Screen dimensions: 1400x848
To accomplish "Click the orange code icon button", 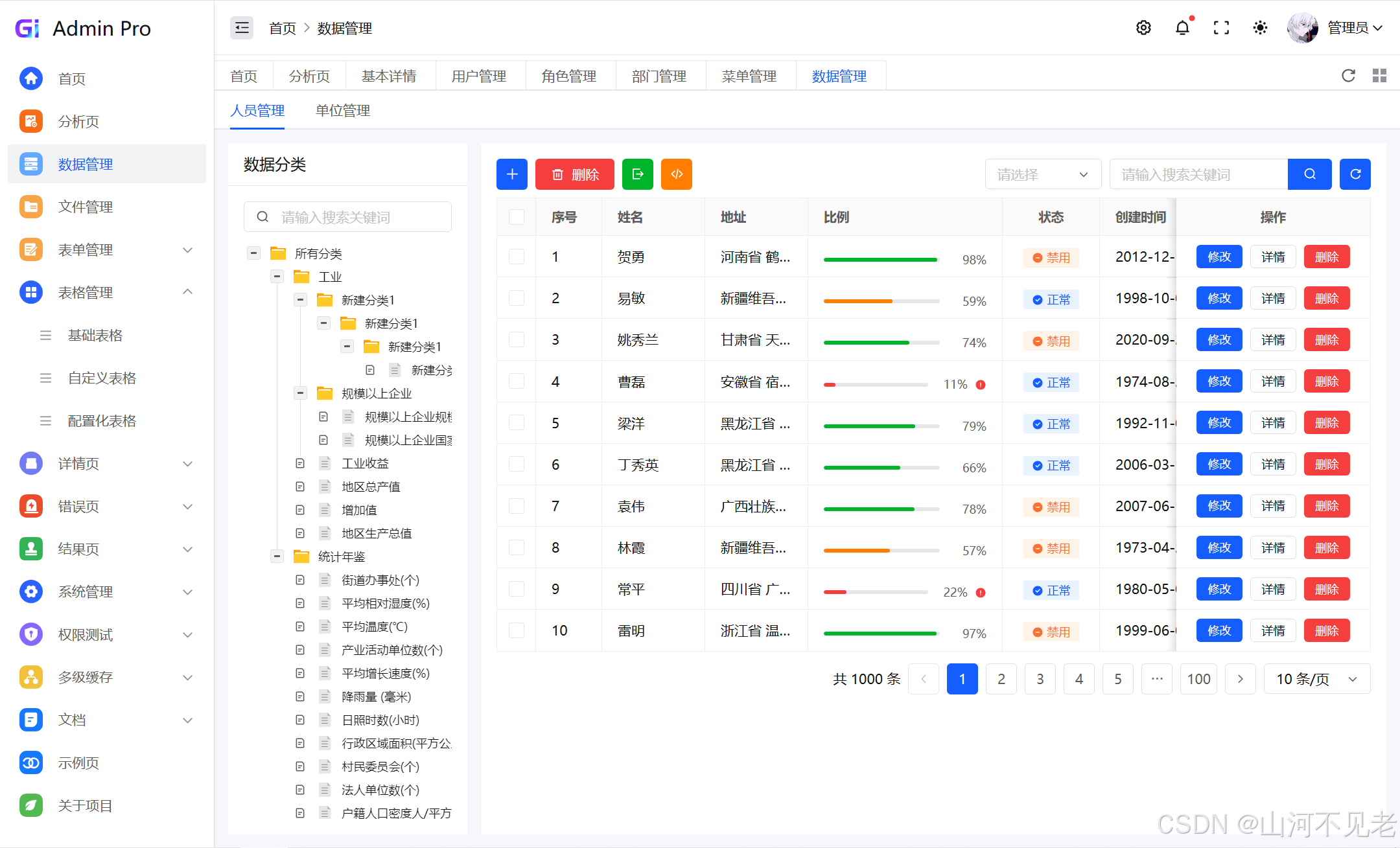I will (676, 174).
